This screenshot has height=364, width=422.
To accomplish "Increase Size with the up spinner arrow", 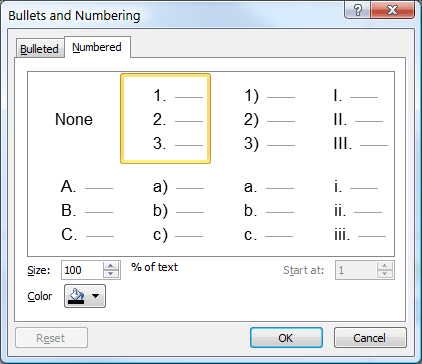I will 111,266.
